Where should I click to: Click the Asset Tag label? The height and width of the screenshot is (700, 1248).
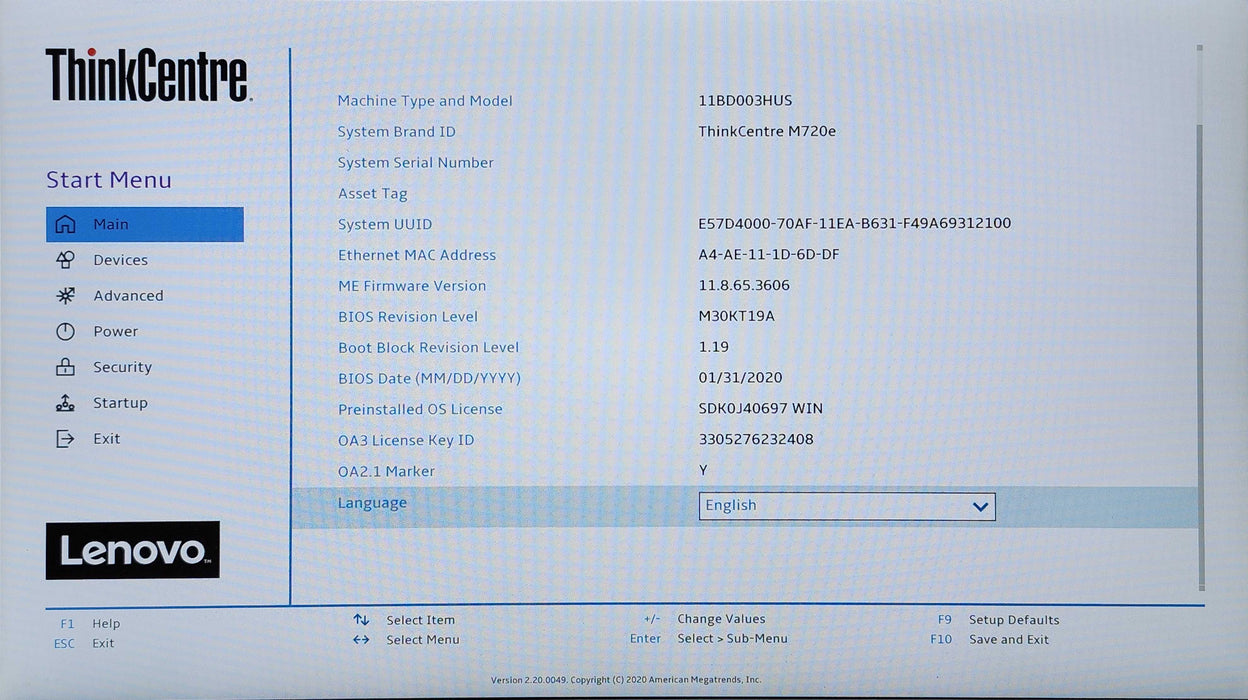(373, 194)
